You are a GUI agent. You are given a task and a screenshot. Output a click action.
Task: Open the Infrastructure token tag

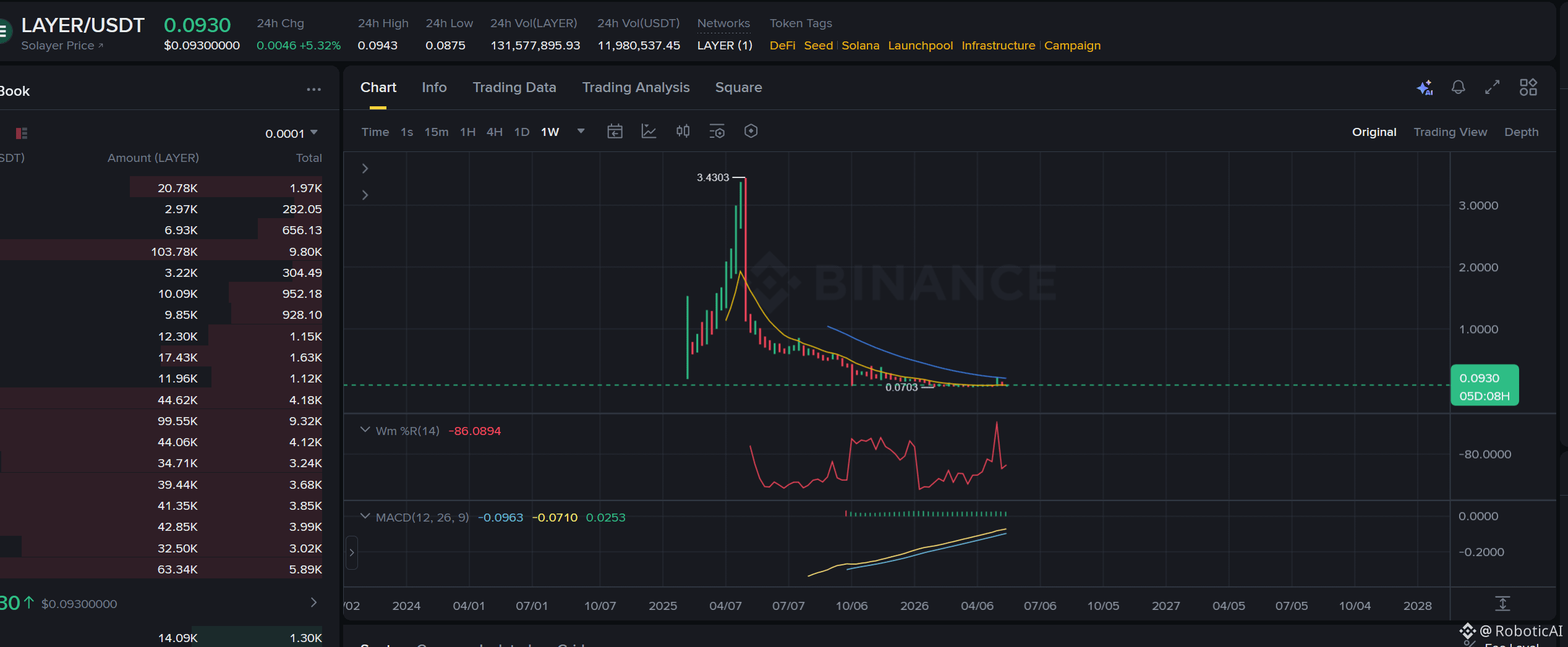[998, 46]
